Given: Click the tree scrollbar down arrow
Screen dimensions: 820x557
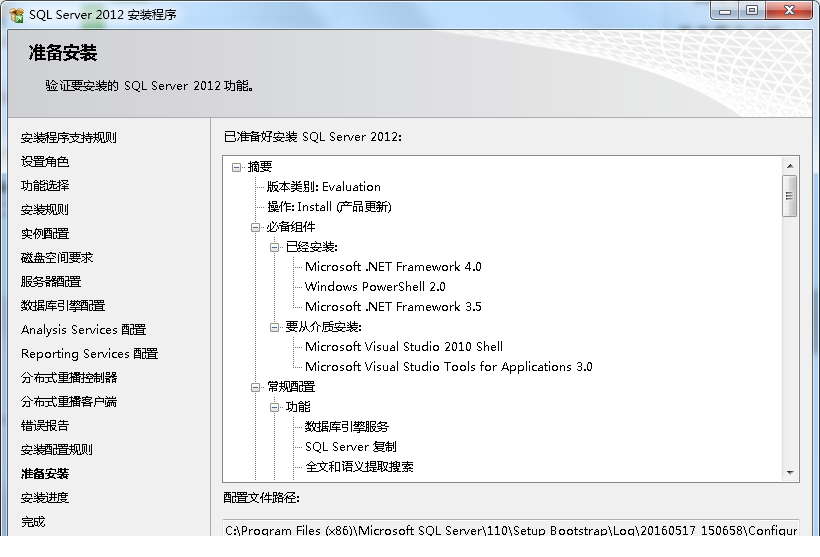Looking at the screenshot, I should [x=790, y=473].
